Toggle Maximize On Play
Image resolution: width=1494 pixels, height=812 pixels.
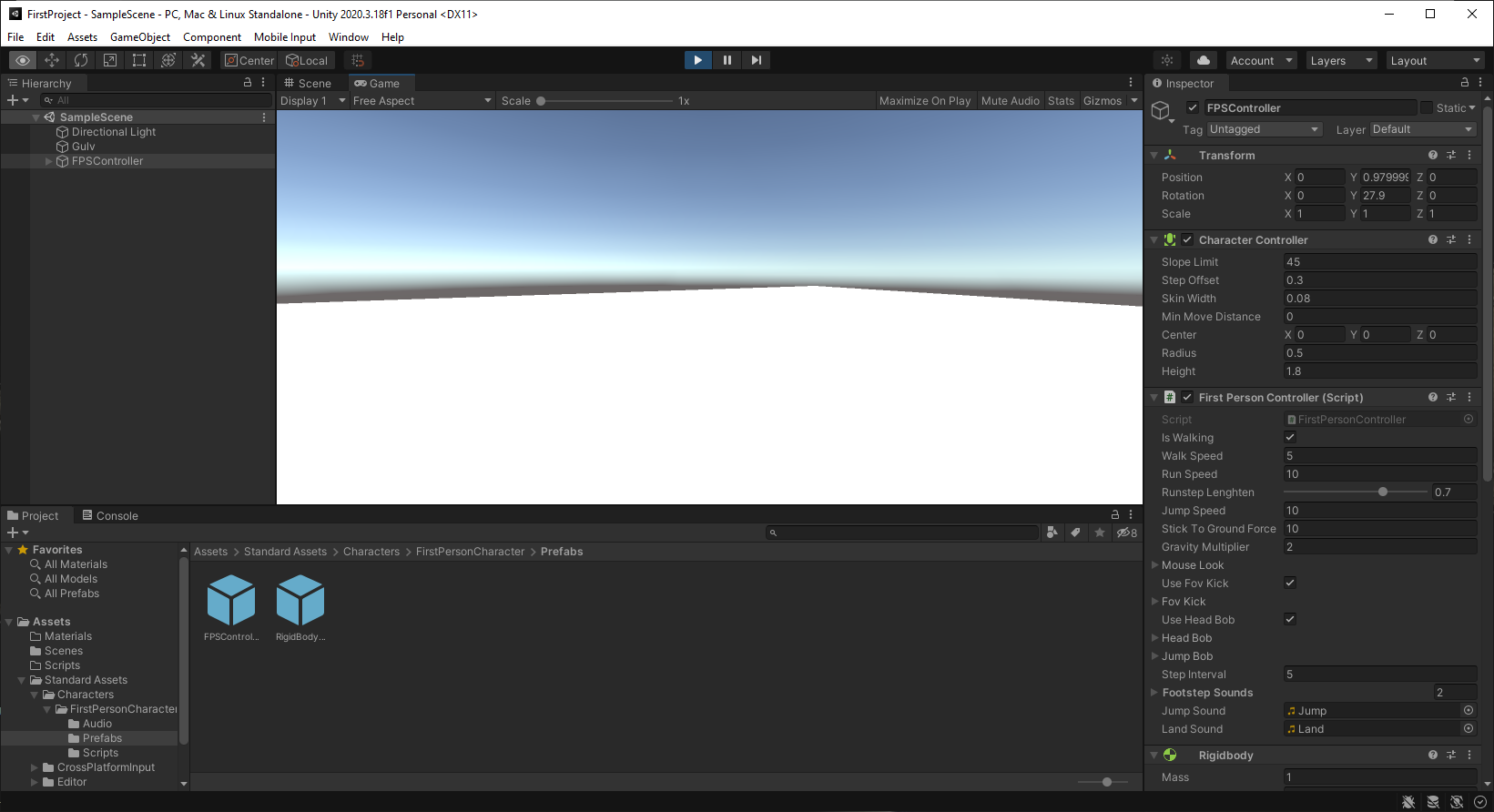[x=925, y=101]
